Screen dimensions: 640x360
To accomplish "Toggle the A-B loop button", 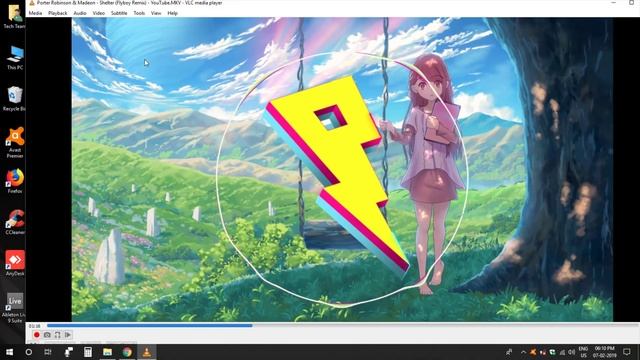I will click(58, 335).
